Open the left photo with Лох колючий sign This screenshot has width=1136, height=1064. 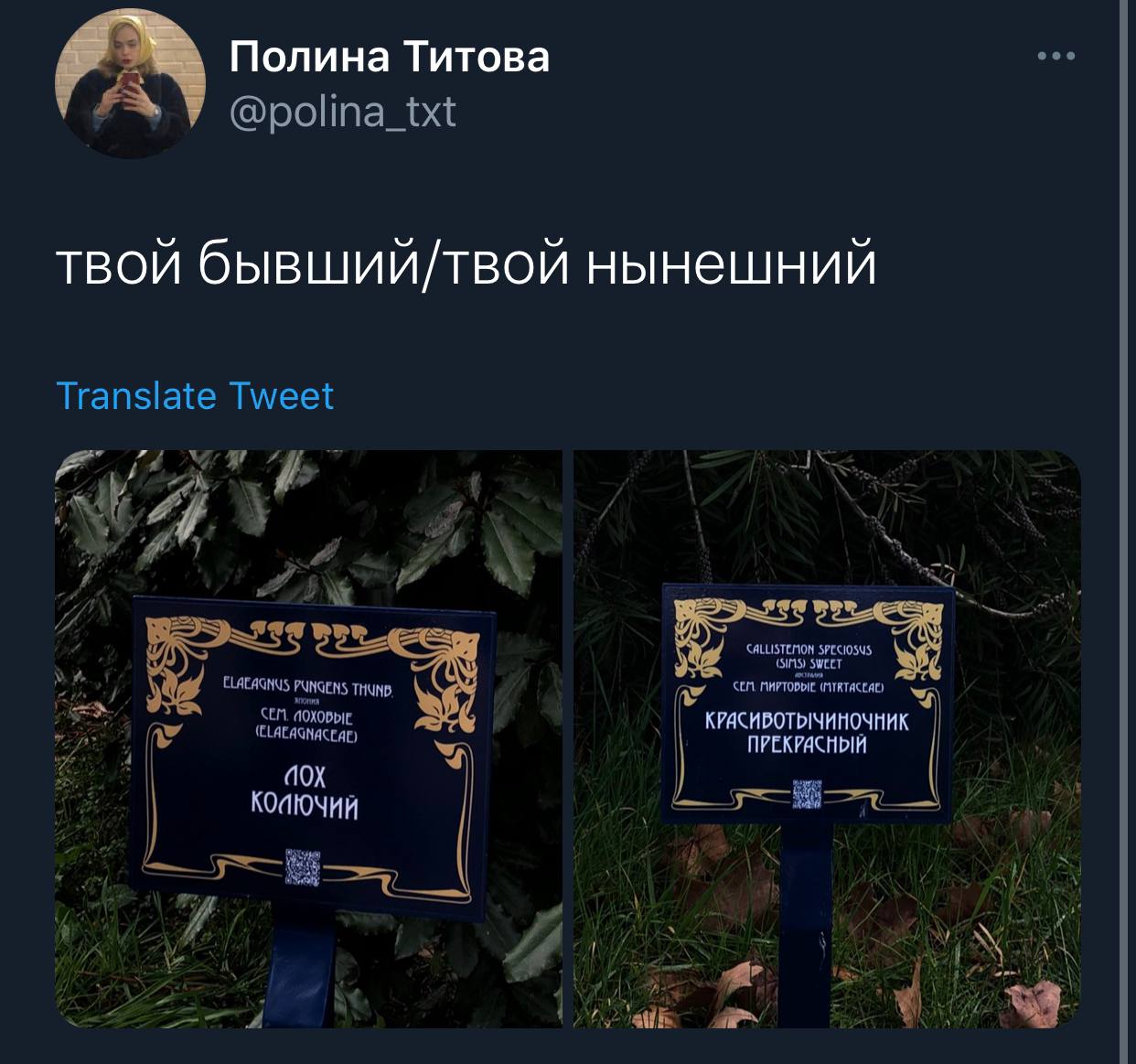click(x=309, y=739)
